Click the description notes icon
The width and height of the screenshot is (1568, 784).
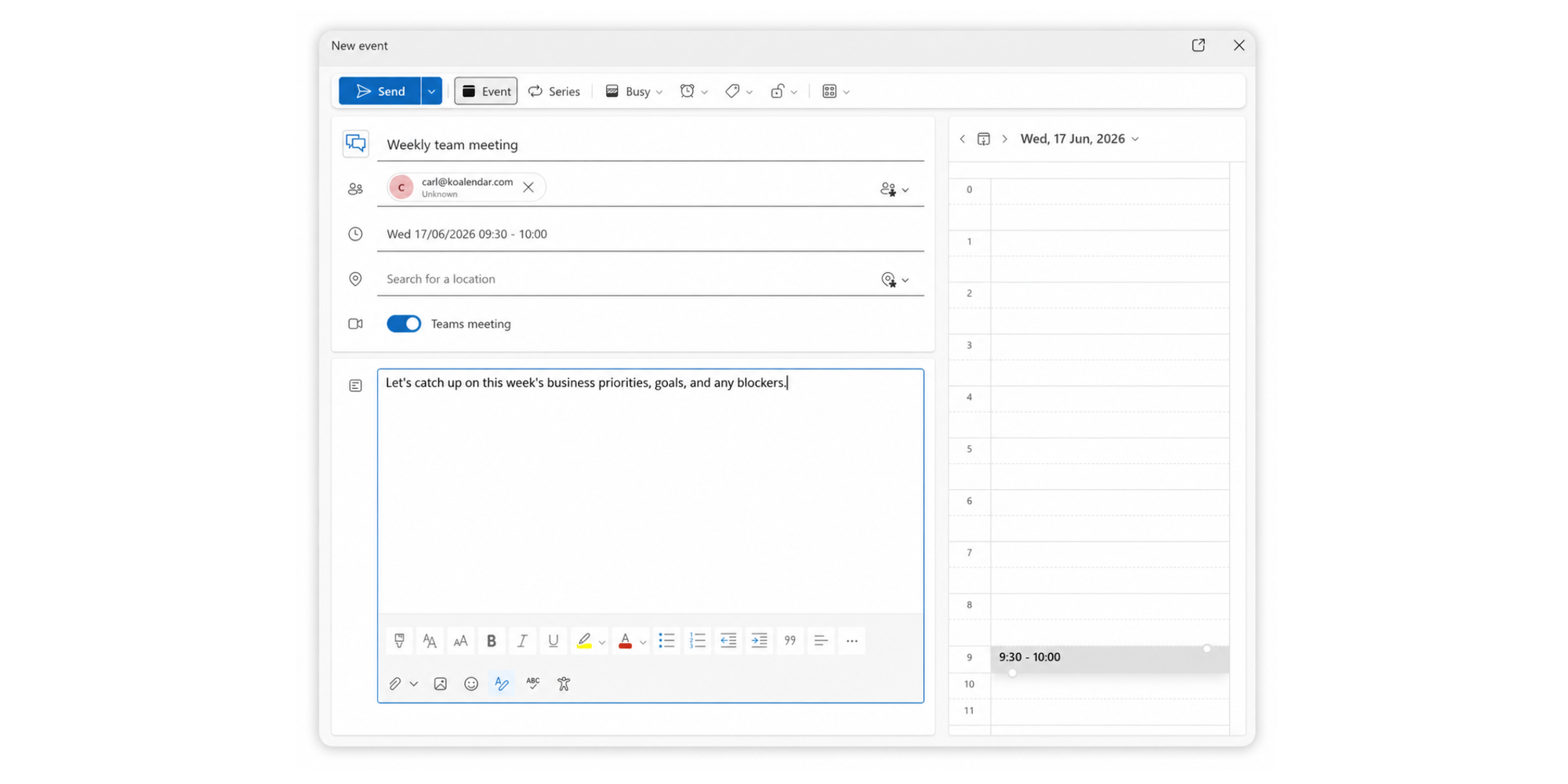(355, 386)
